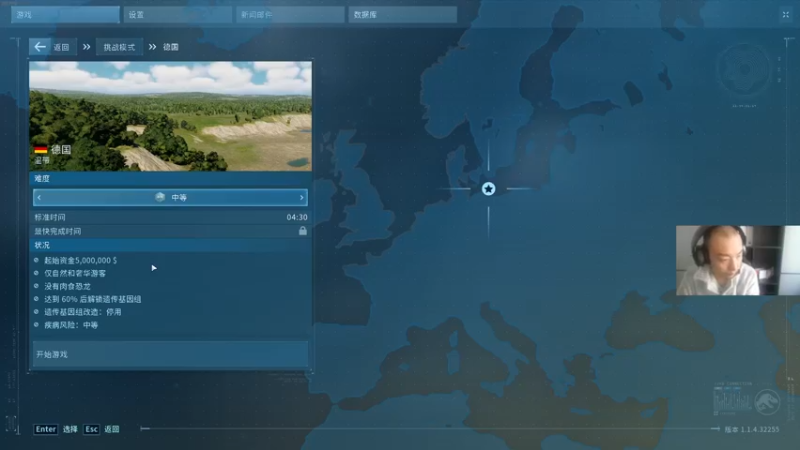Select 疾病风险：中等 condition

tap(71, 325)
